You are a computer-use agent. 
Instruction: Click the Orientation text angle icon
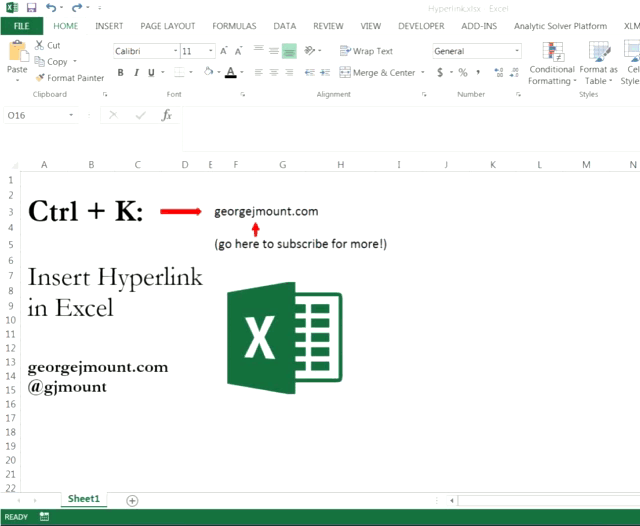tap(310, 50)
